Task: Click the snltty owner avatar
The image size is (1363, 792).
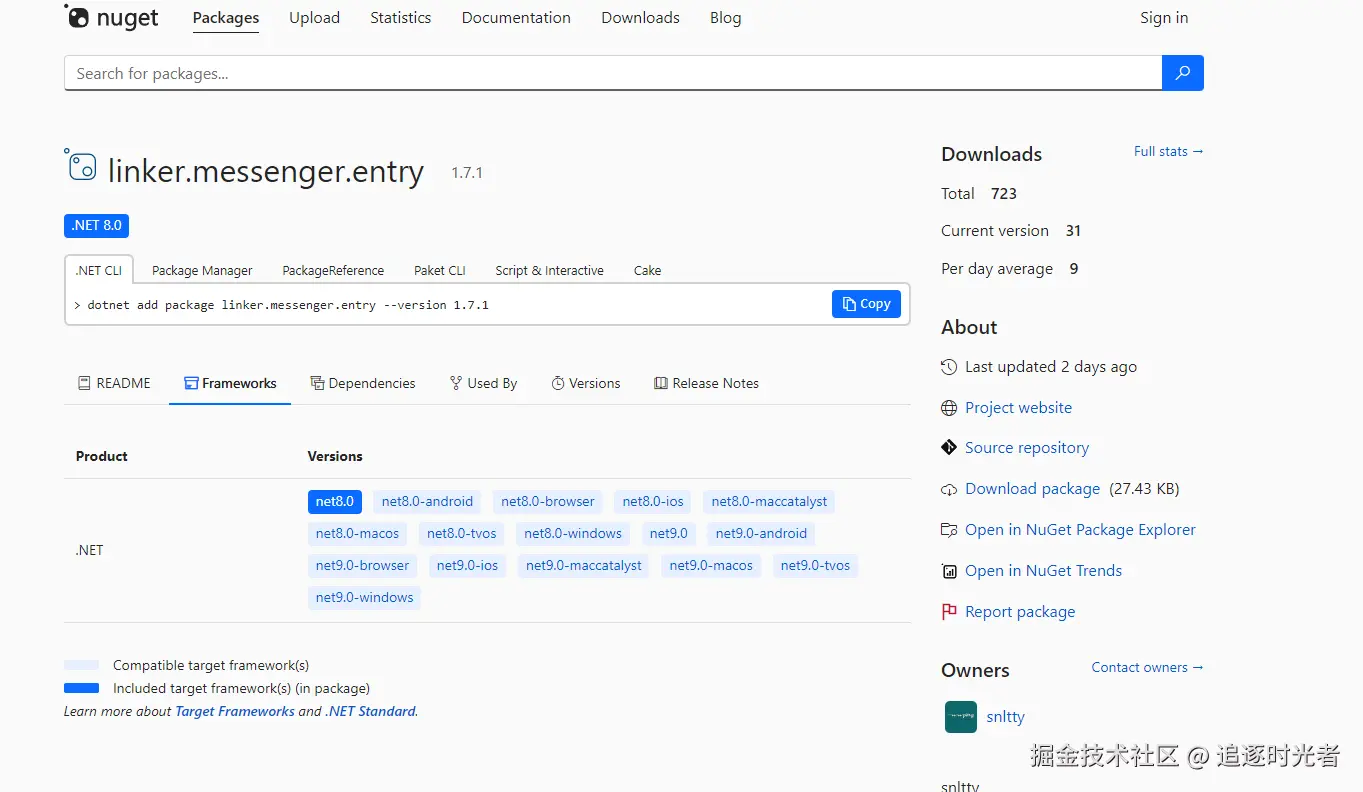Action: point(961,717)
